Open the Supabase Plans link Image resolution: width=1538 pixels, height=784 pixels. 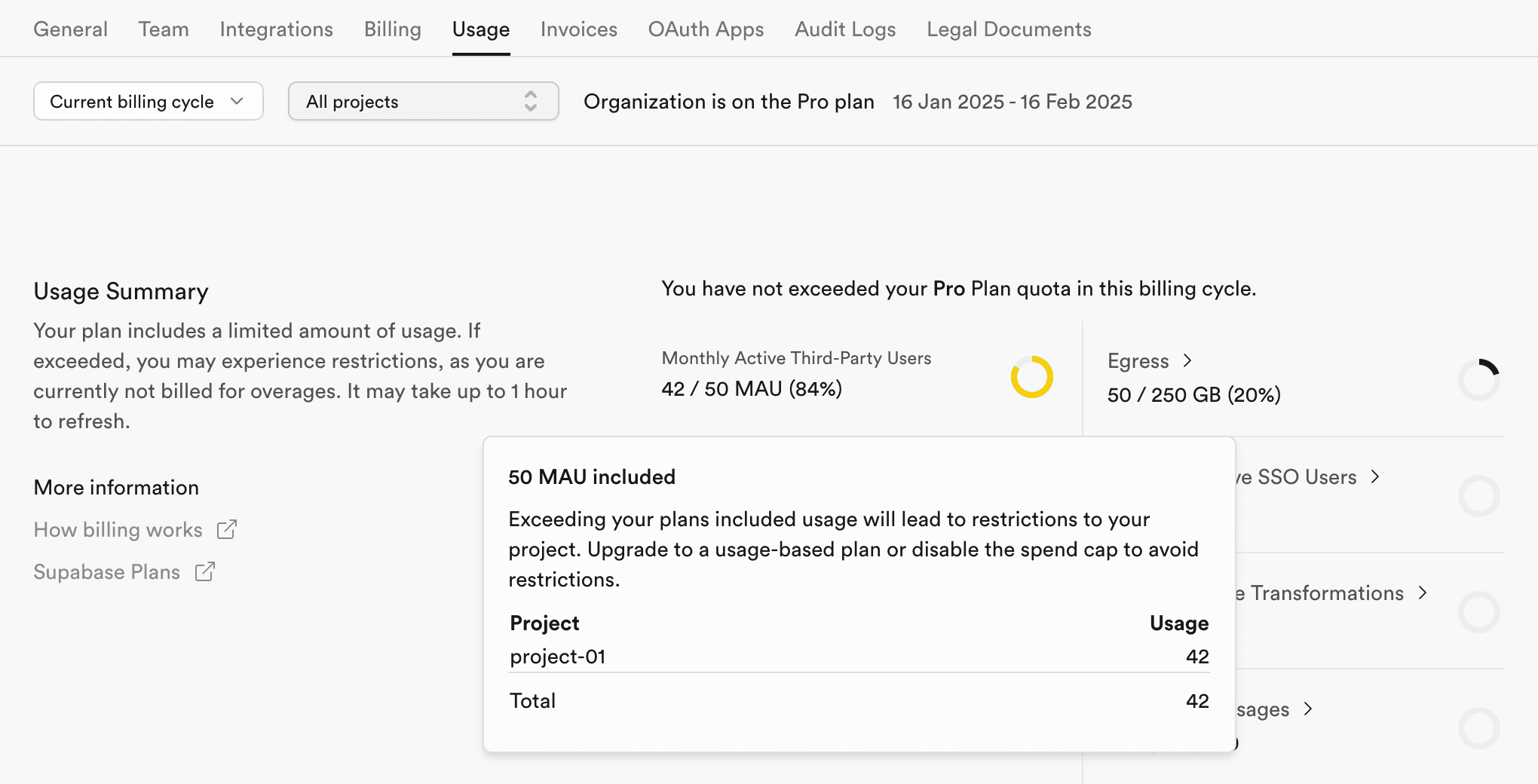[x=106, y=572]
